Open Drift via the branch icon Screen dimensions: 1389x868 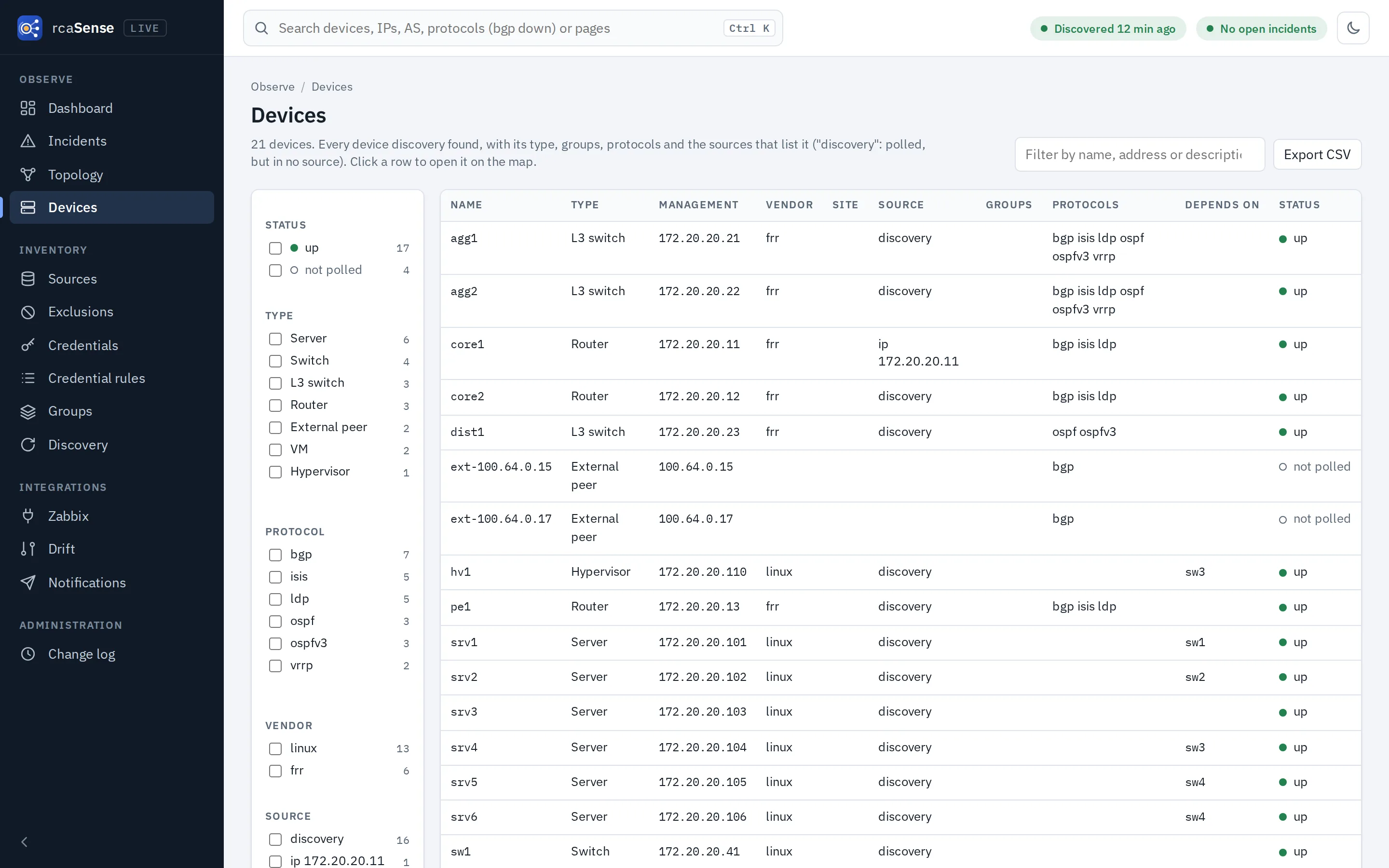click(27, 549)
